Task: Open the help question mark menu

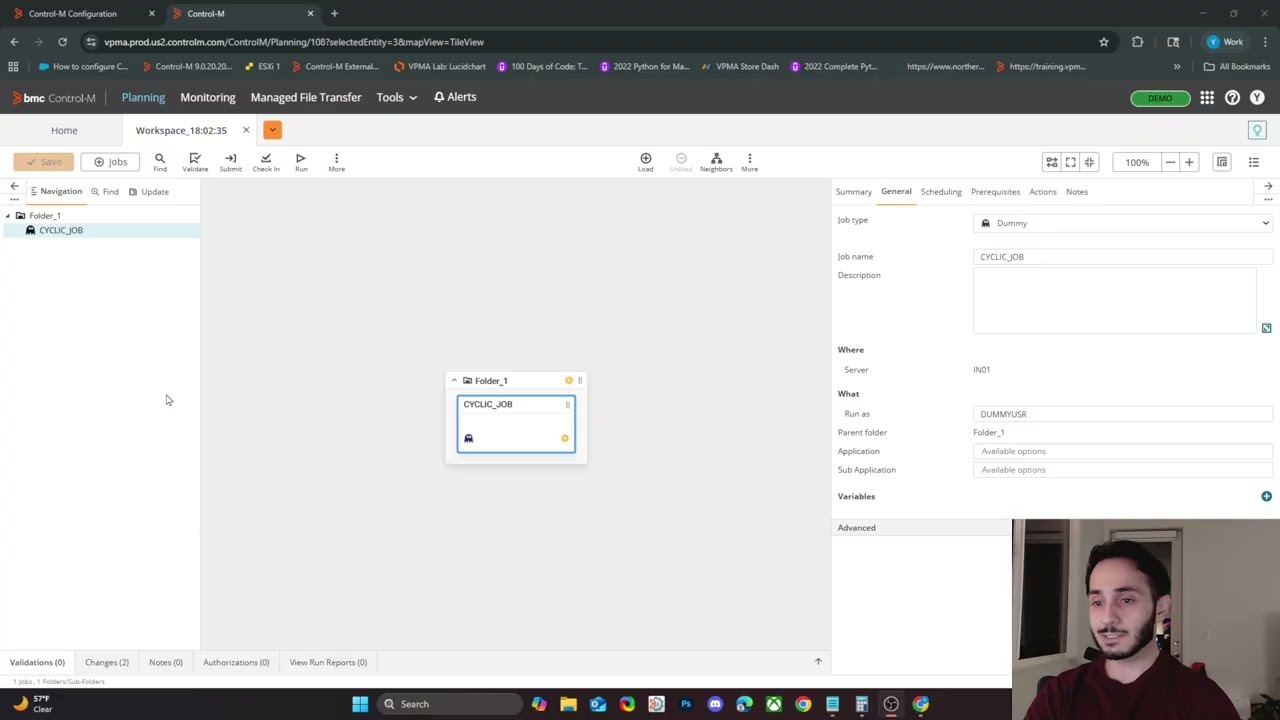Action: [x=1232, y=98]
